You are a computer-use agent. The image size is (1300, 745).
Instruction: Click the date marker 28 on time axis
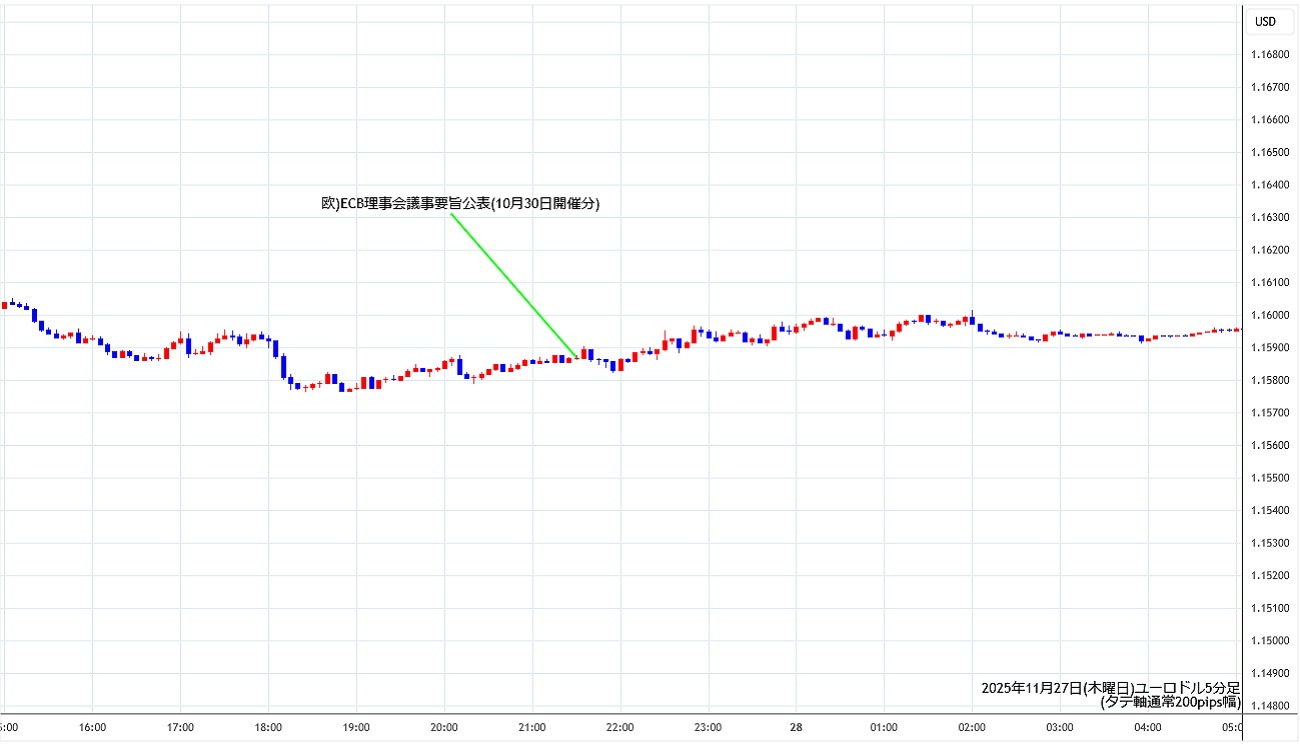tap(796, 727)
